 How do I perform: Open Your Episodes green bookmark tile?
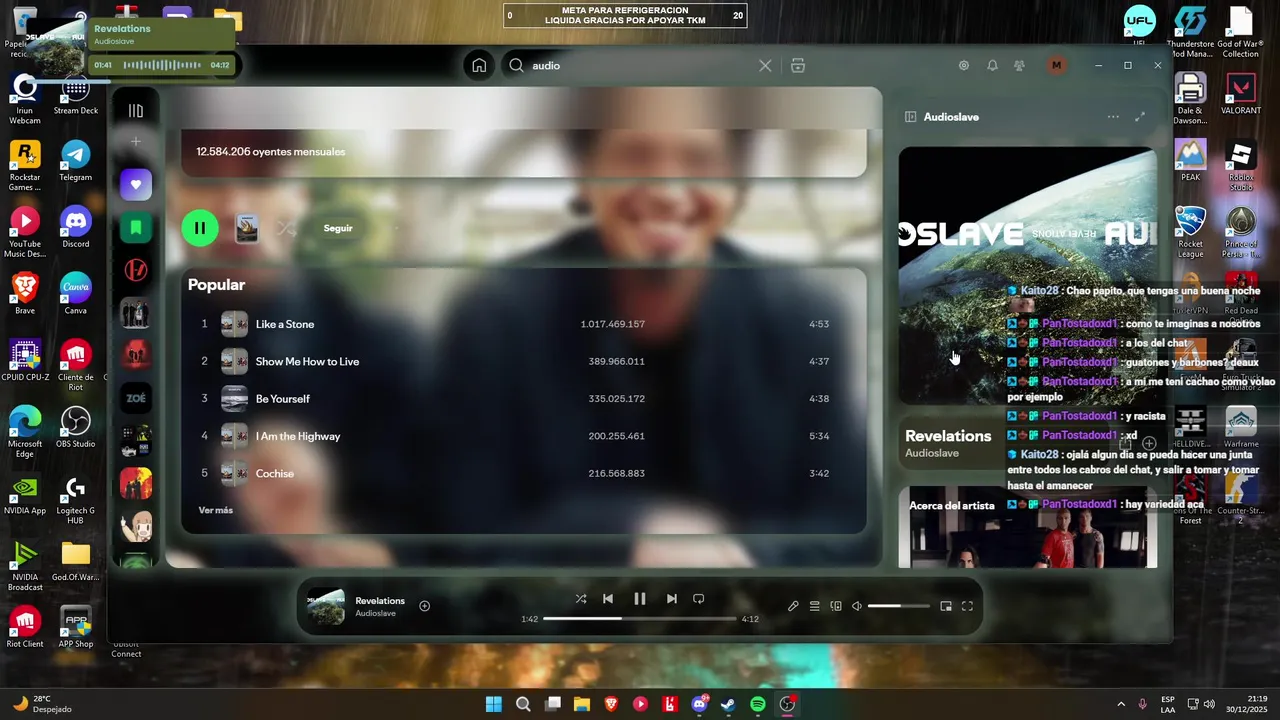click(136, 228)
